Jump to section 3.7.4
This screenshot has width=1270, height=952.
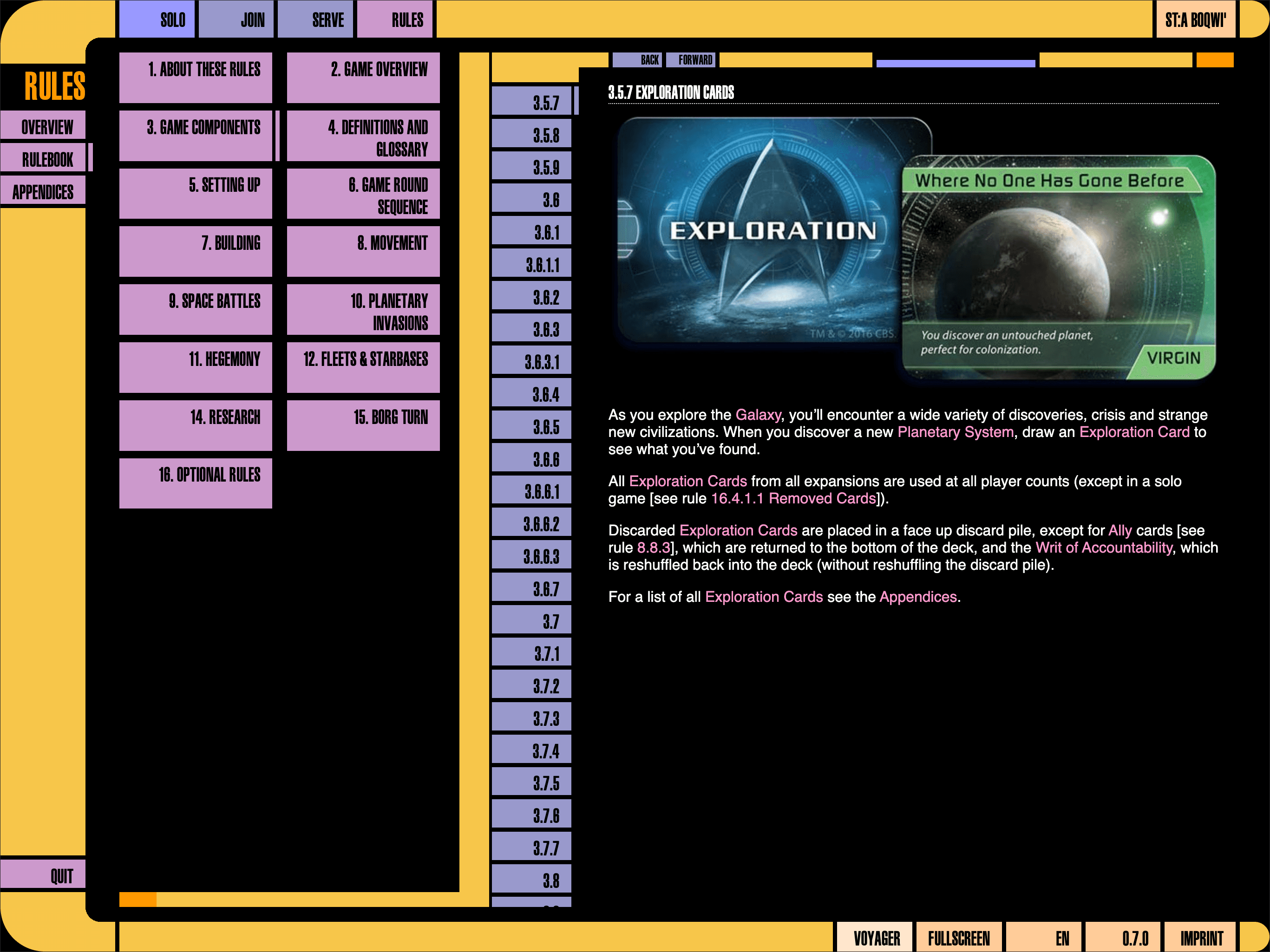point(532,750)
